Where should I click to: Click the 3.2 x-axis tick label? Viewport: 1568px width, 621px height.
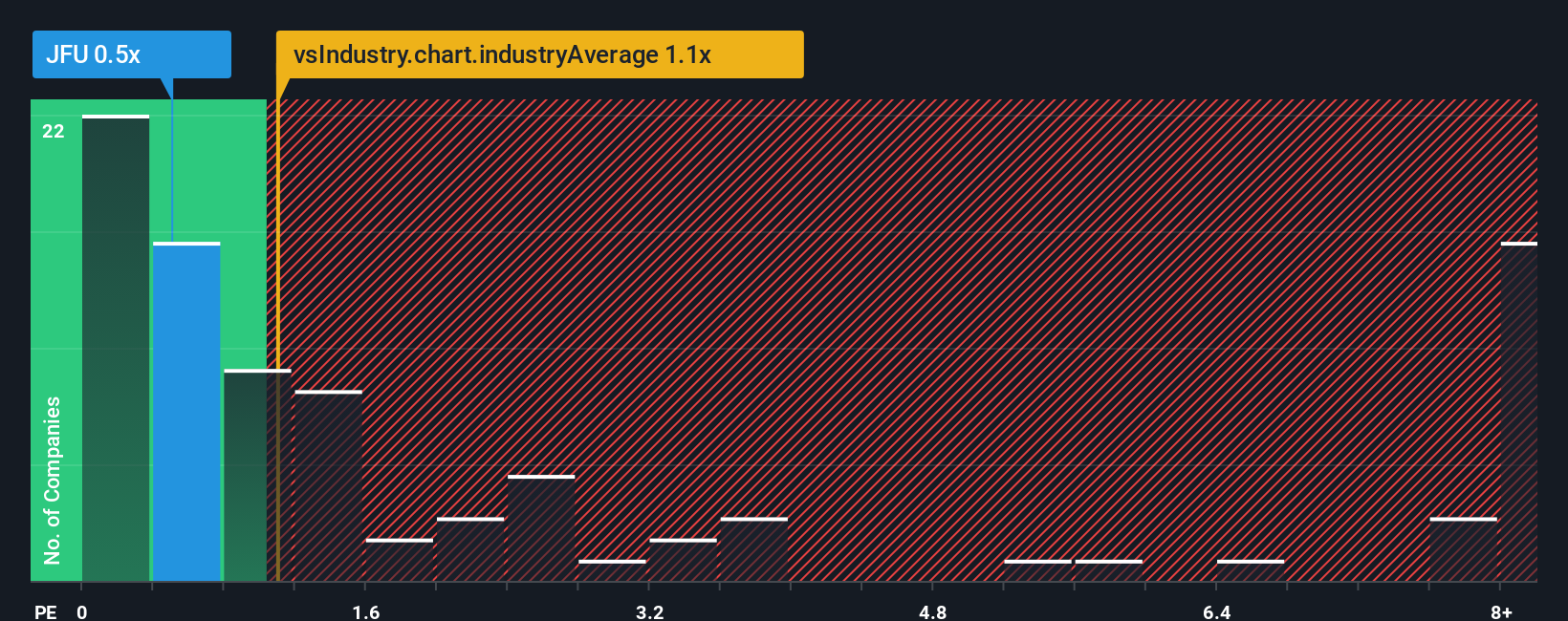tap(650, 611)
